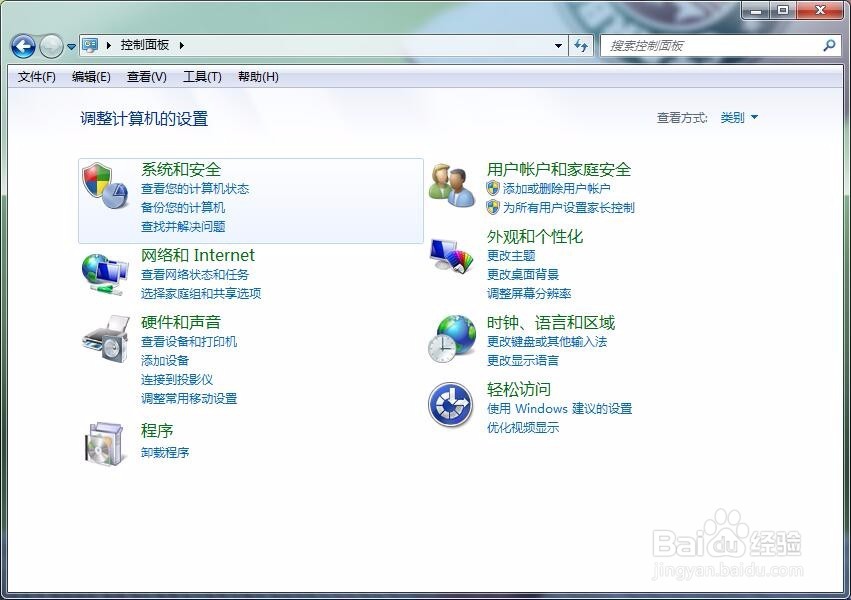Image resolution: width=851 pixels, height=600 pixels.
Task: Click the refresh icon in the address bar
Action: (581, 46)
